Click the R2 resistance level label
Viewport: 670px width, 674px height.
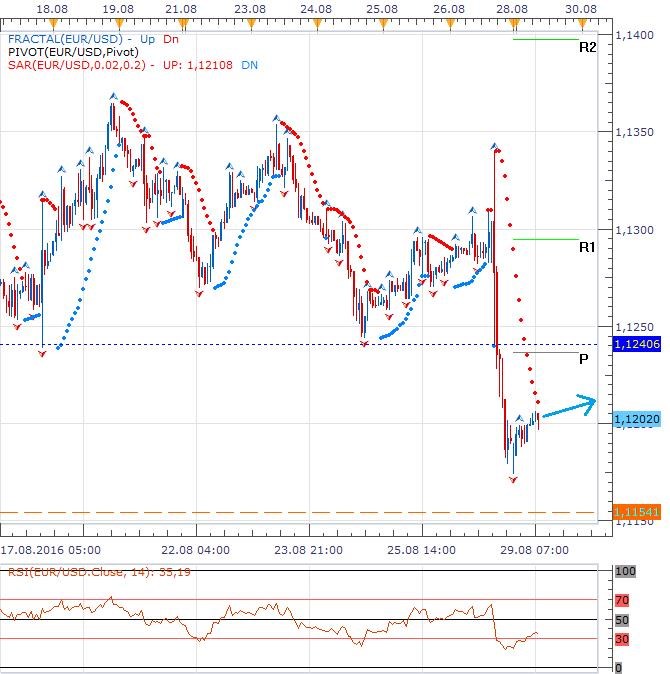(x=588, y=47)
